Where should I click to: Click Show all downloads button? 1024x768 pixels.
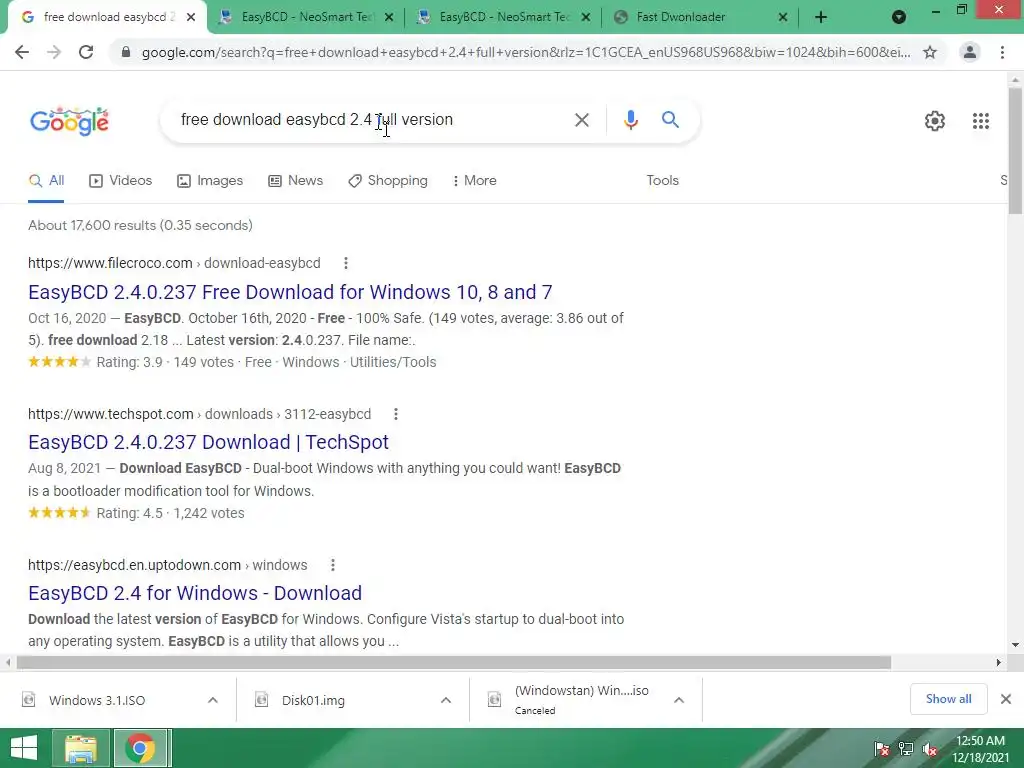click(948, 699)
